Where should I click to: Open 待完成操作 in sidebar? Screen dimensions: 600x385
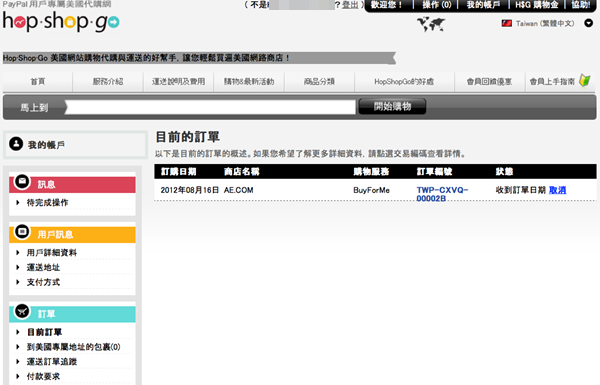pos(47,202)
